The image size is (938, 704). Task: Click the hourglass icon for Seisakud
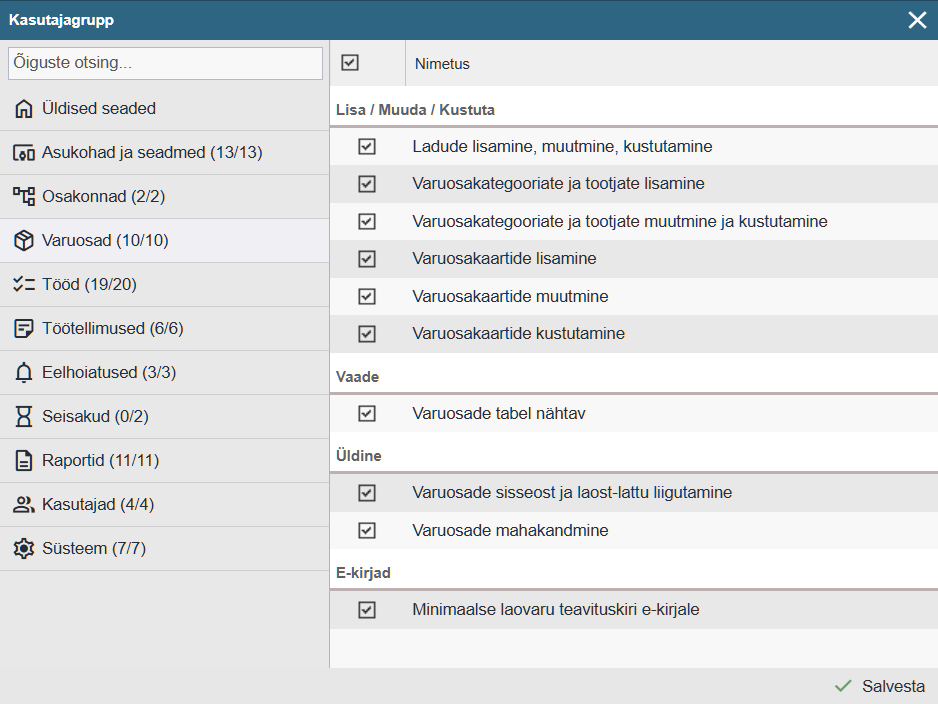click(24, 417)
